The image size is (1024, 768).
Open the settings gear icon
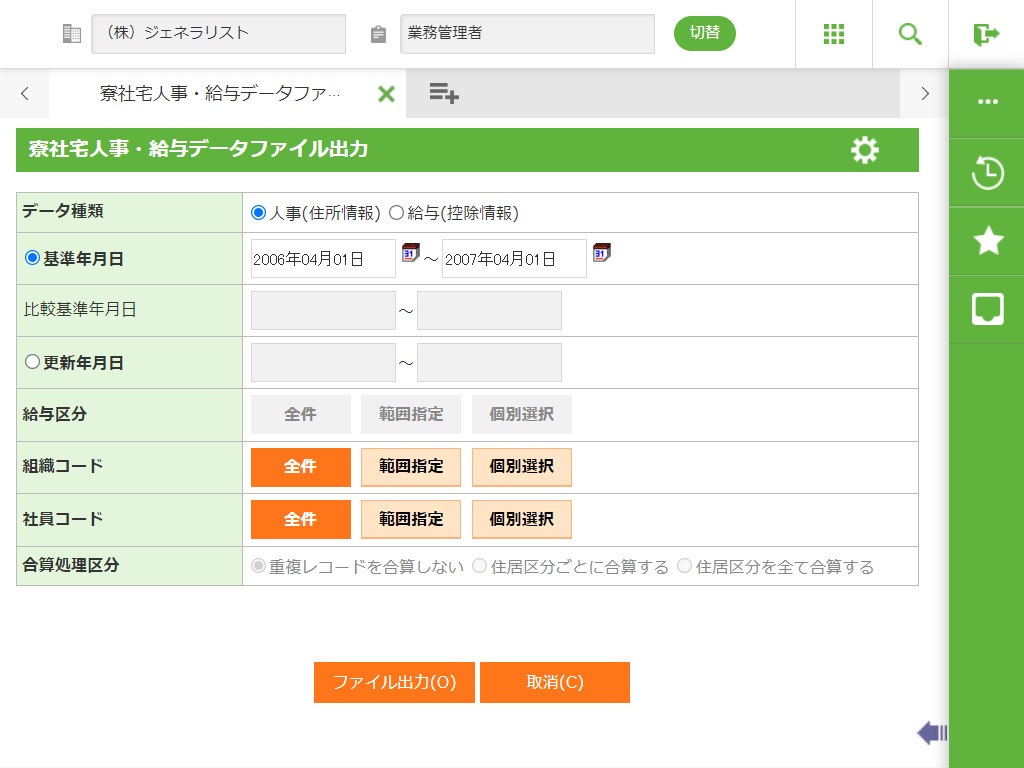click(x=865, y=150)
